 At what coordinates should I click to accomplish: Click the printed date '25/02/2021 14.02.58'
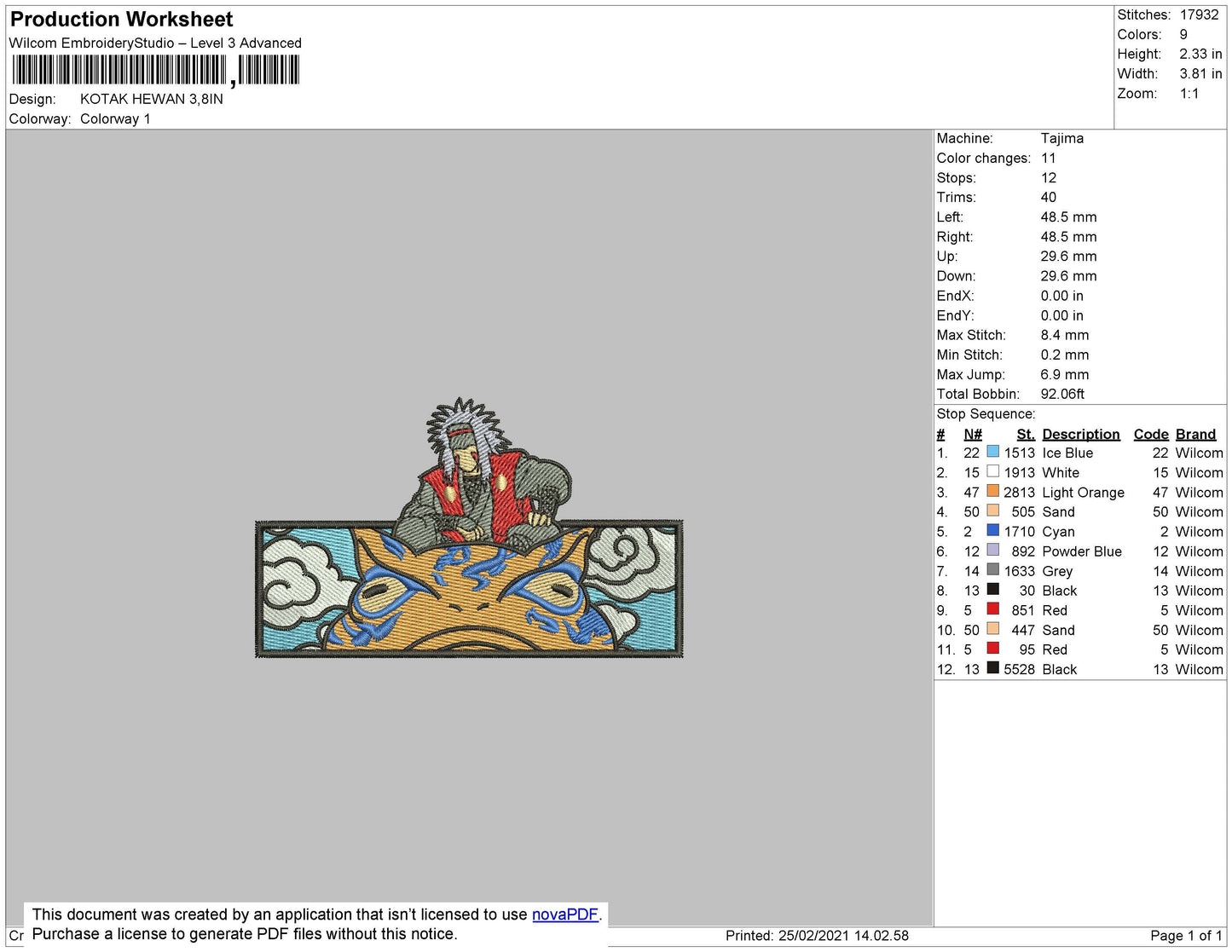[843, 935]
